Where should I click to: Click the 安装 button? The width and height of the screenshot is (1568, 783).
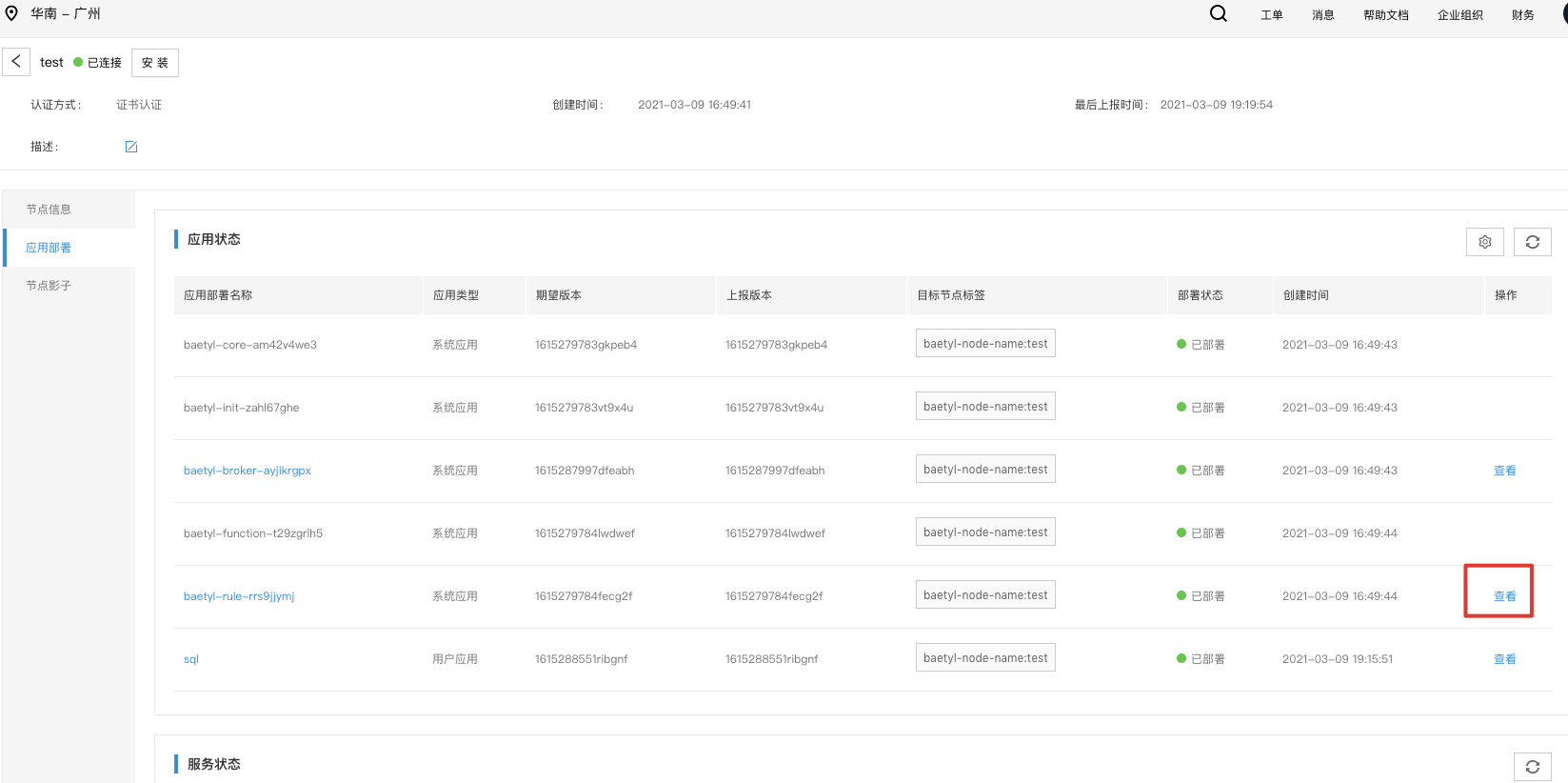point(155,63)
